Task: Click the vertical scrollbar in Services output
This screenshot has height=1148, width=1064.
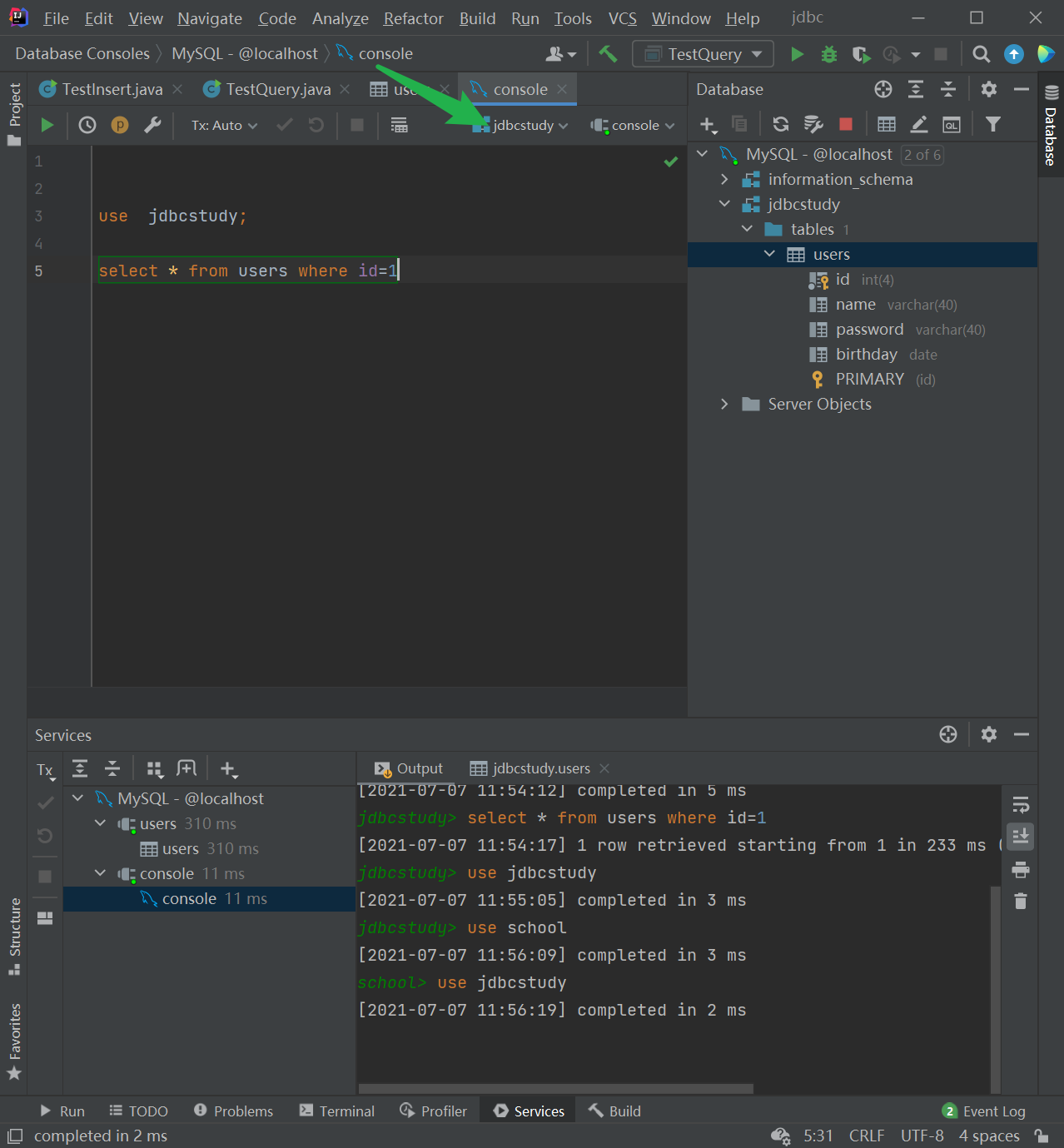Action: pos(996,989)
